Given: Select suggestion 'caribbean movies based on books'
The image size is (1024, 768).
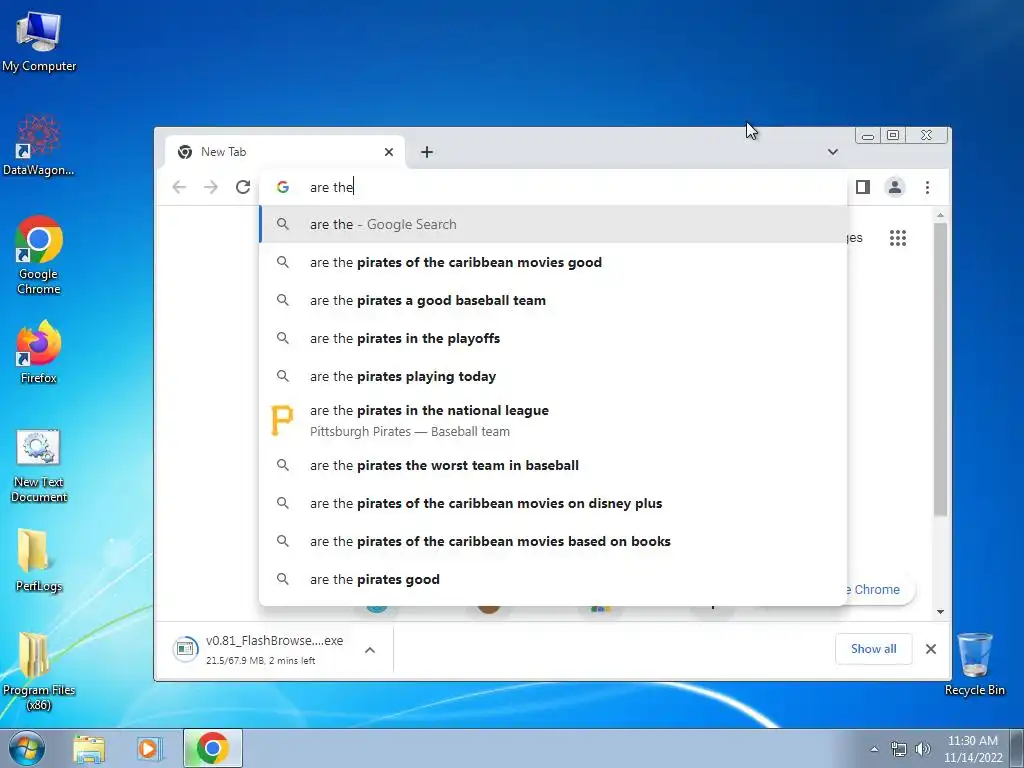Looking at the screenshot, I should tap(553, 541).
